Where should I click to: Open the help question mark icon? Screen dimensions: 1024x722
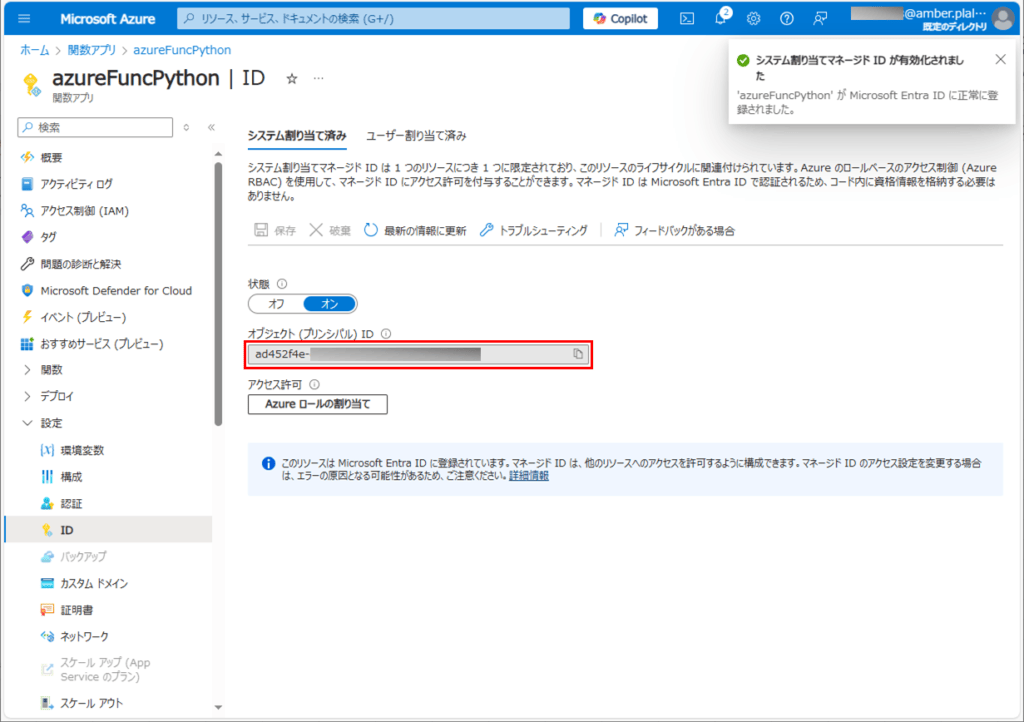coord(787,18)
